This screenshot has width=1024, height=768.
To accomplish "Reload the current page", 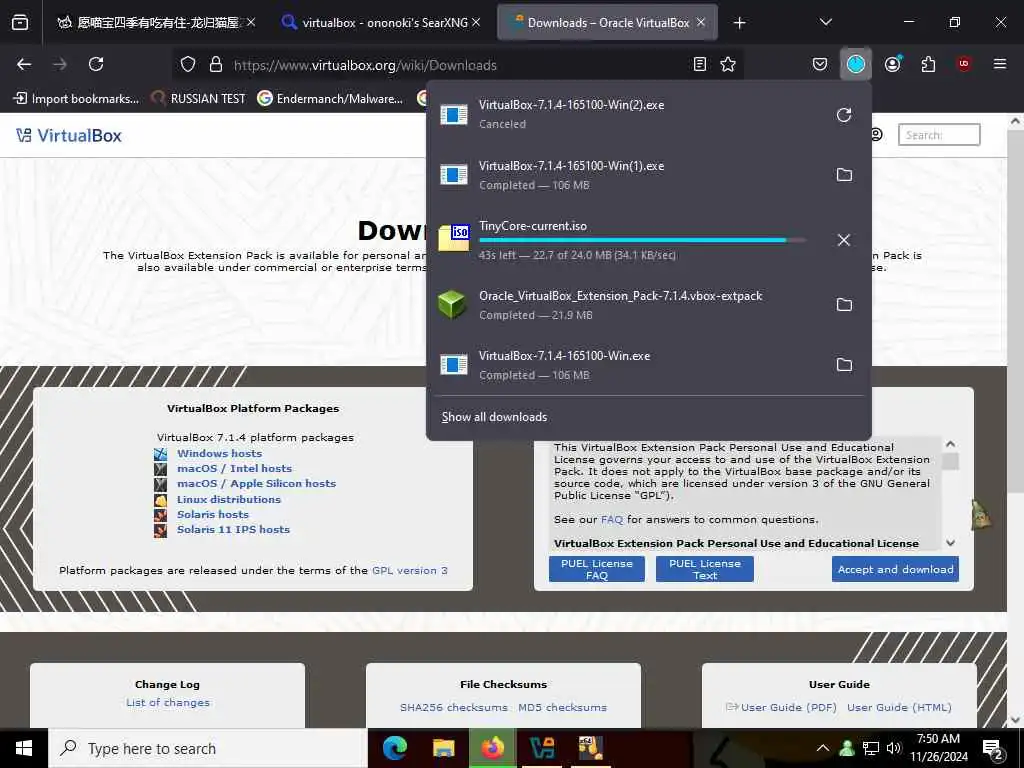I will [96, 64].
